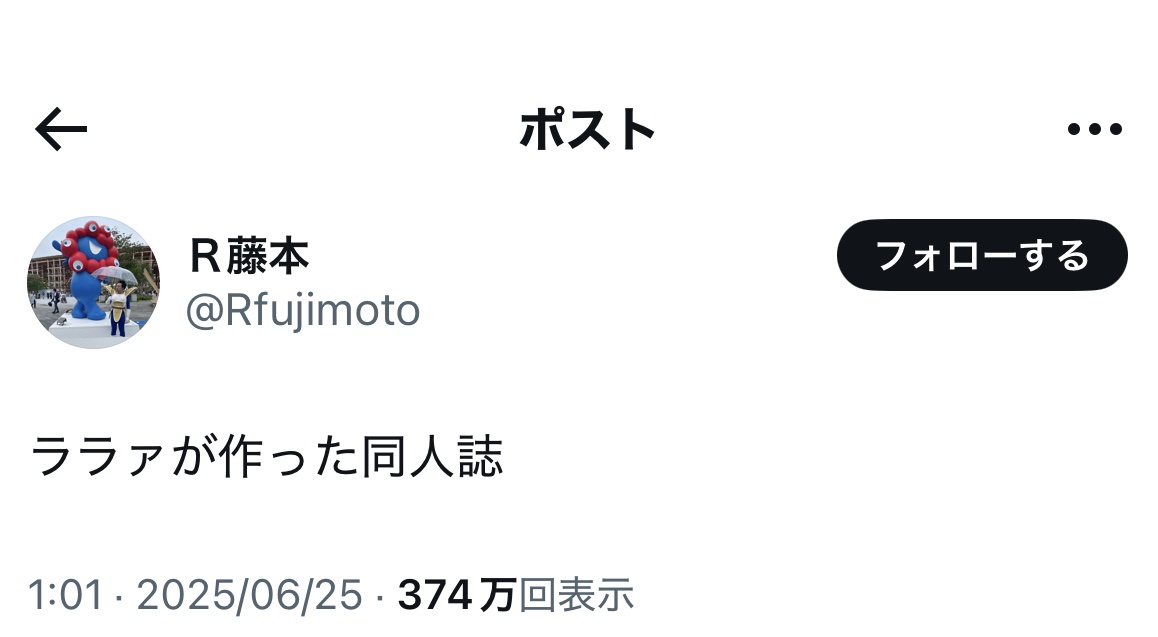Show post options with ellipsis icon
Image resolution: width=1158 pixels, height=637 pixels.
1094,129
